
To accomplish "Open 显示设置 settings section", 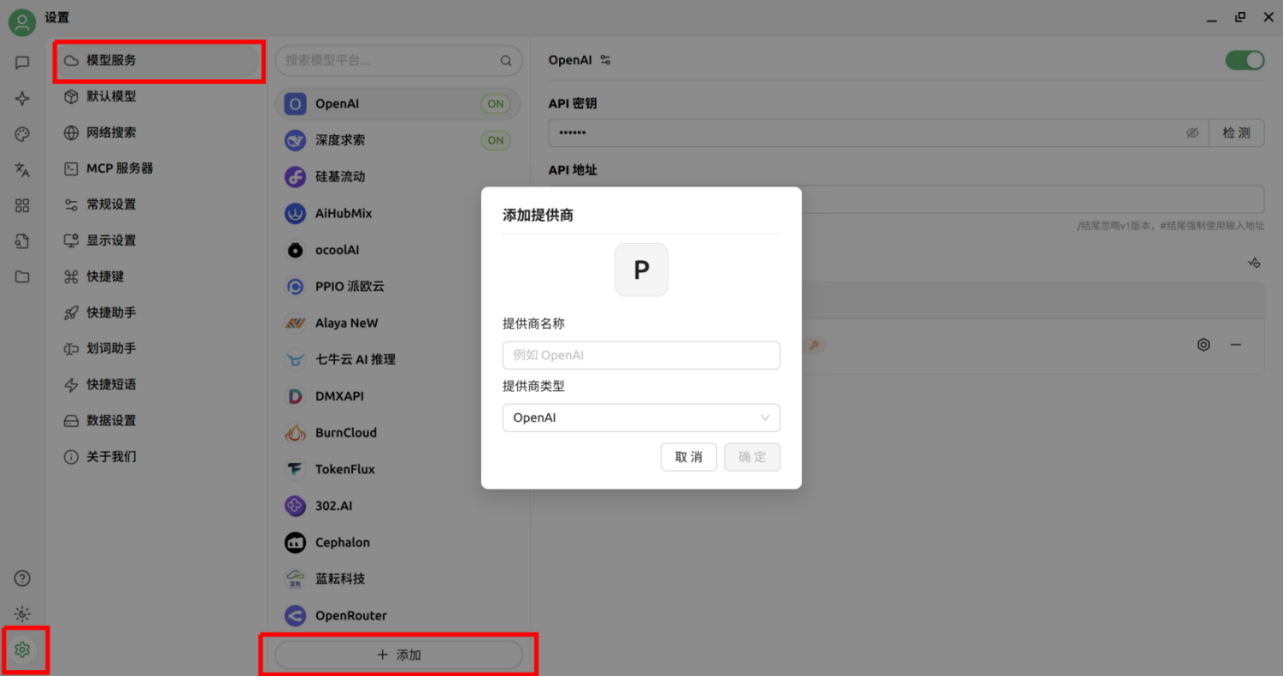I will point(158,240).
